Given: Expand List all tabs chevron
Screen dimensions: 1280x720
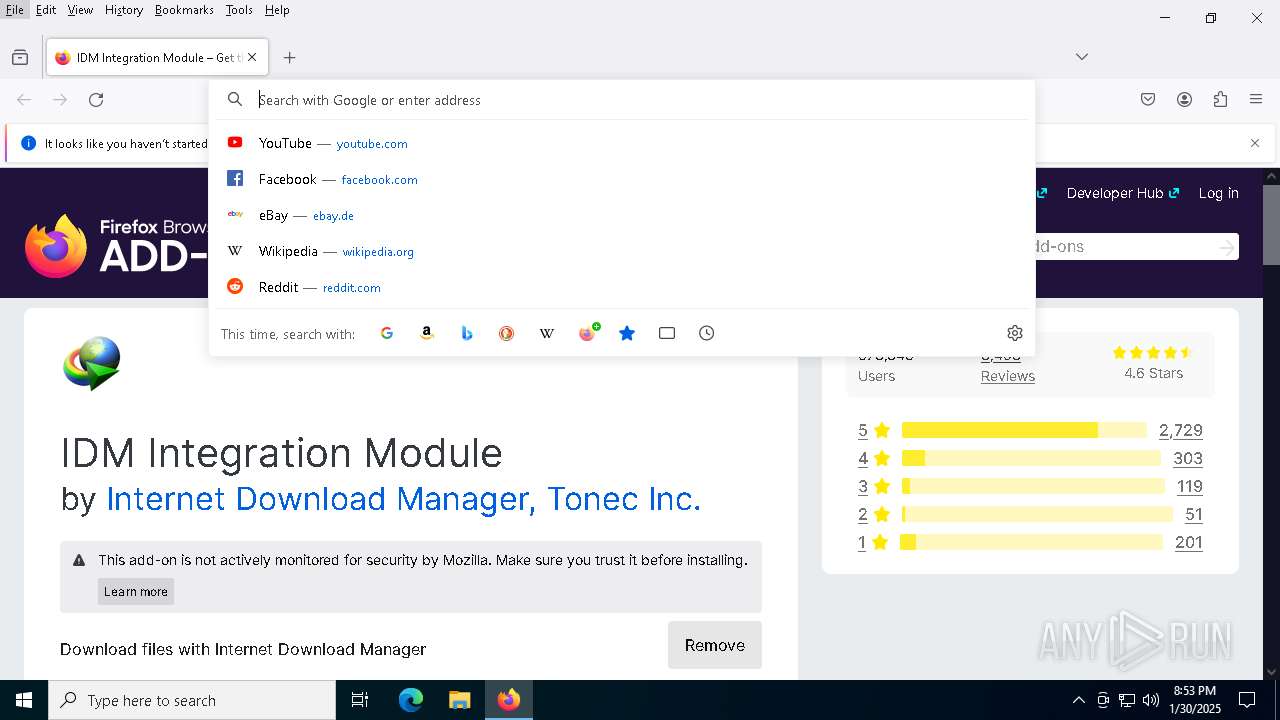Looking at the screenshot, I should click(1082, 57).
